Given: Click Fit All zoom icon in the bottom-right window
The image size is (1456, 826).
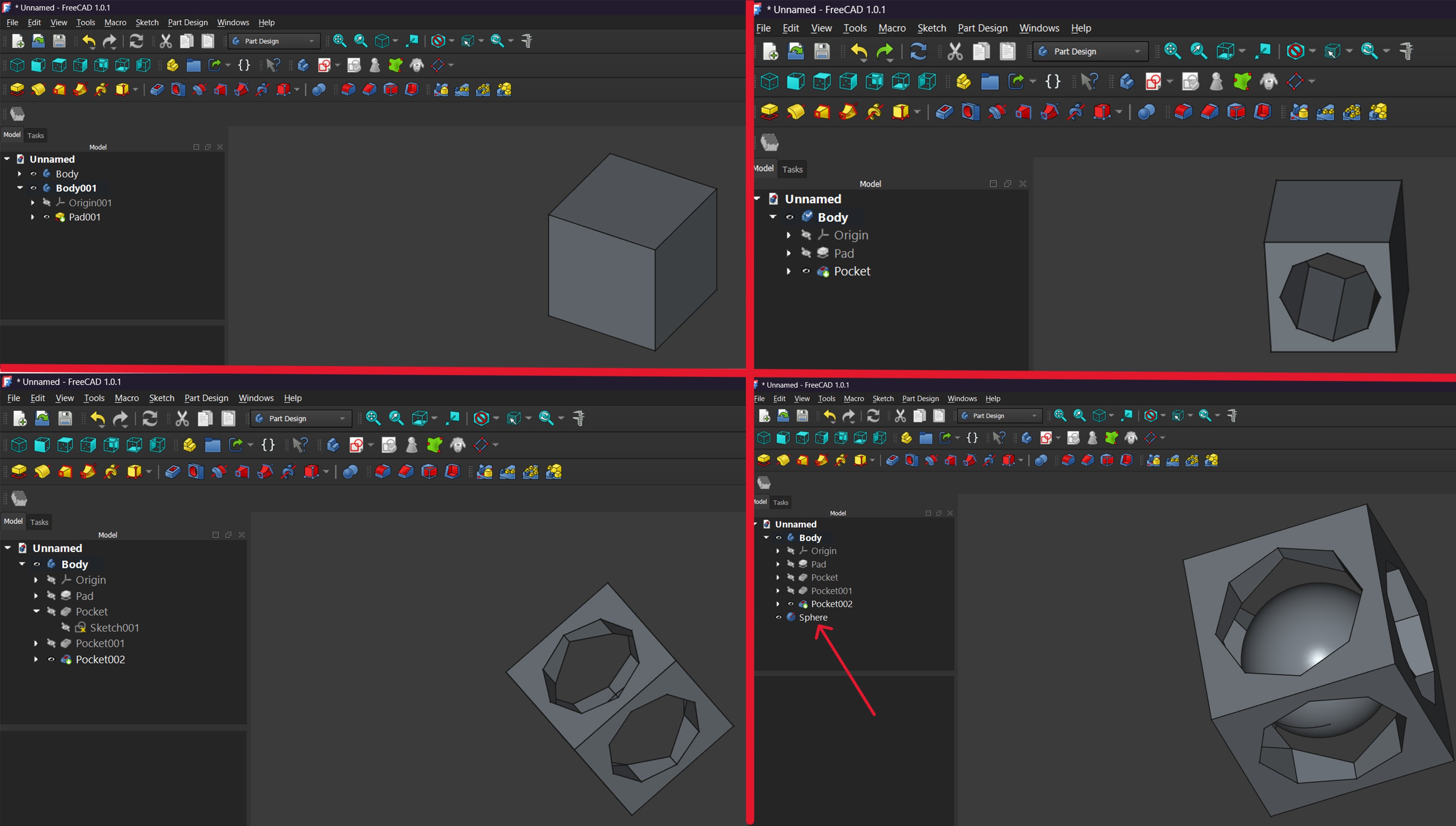Looking at the screenshot, I should 1060,415.
